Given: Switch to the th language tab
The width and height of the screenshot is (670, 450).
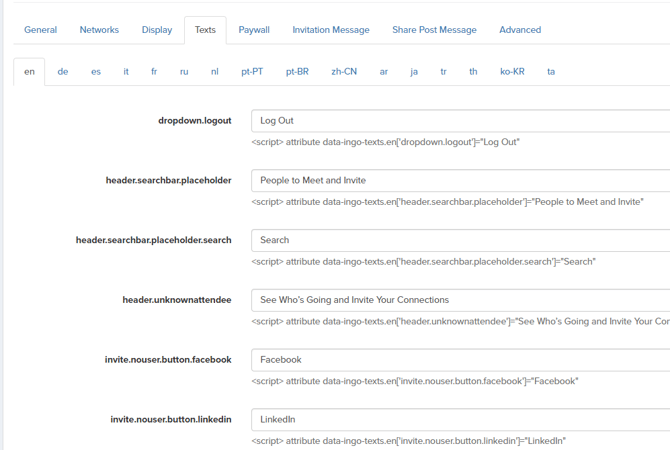Looking at the screenshot, I should [473, 72].
